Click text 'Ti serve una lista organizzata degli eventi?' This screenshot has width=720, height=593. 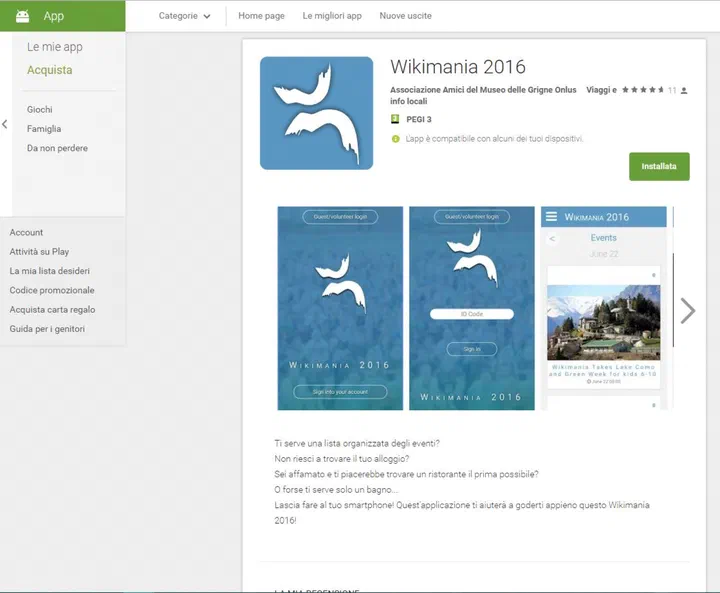point(357,443)
